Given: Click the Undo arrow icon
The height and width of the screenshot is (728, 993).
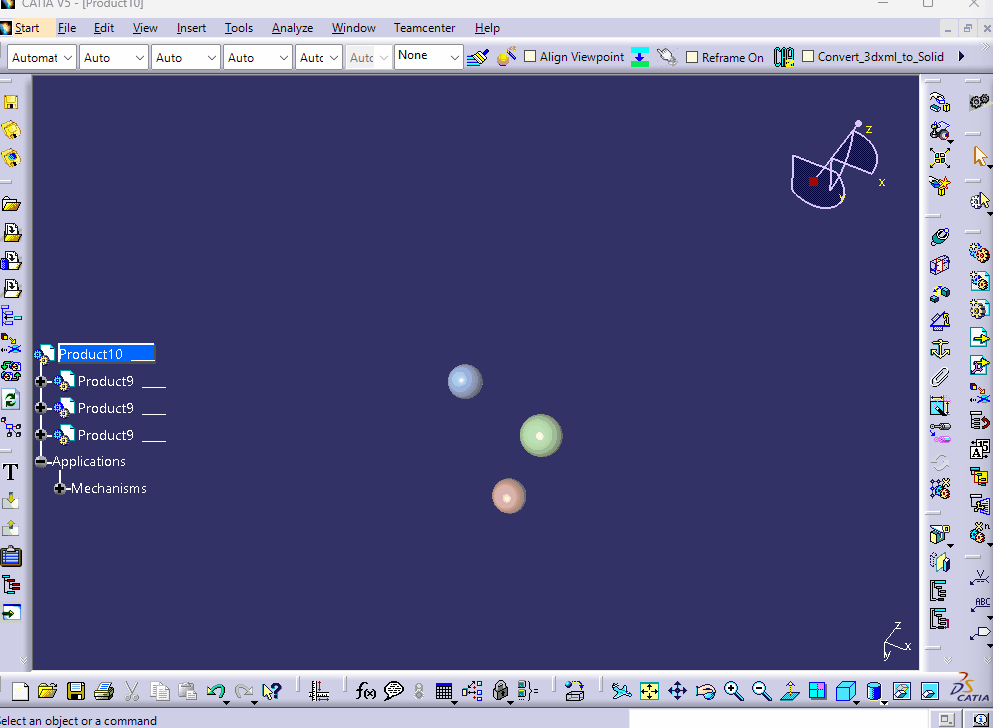Looking at the screenshot, I should click(216, 691).
